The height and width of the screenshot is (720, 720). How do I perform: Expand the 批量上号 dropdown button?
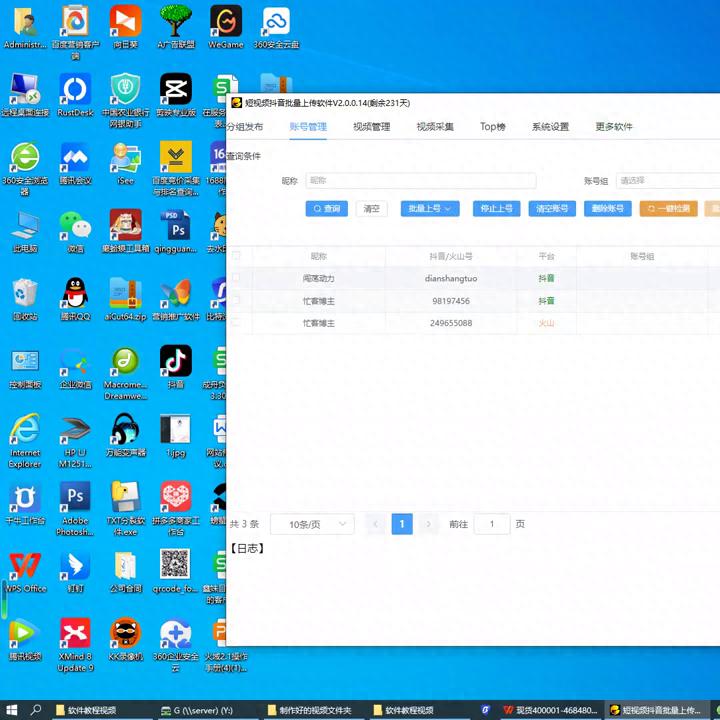[430, 208]
